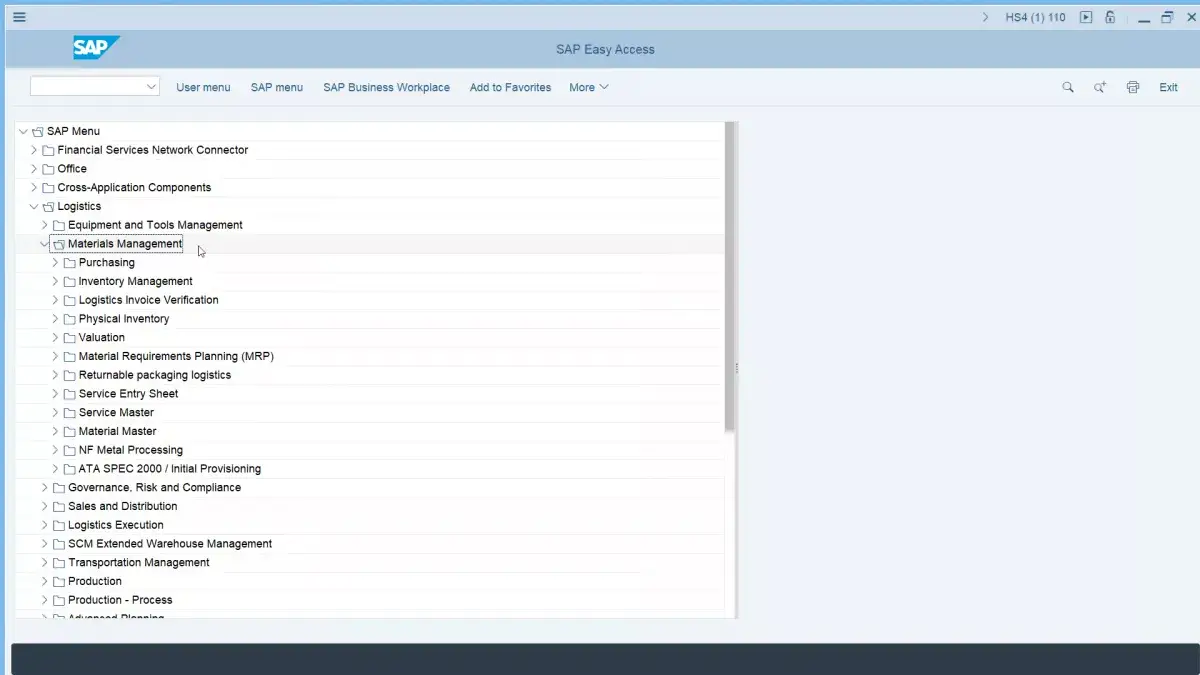Select the Production tree label
1200x675 pixels.
tap(95, 581)
